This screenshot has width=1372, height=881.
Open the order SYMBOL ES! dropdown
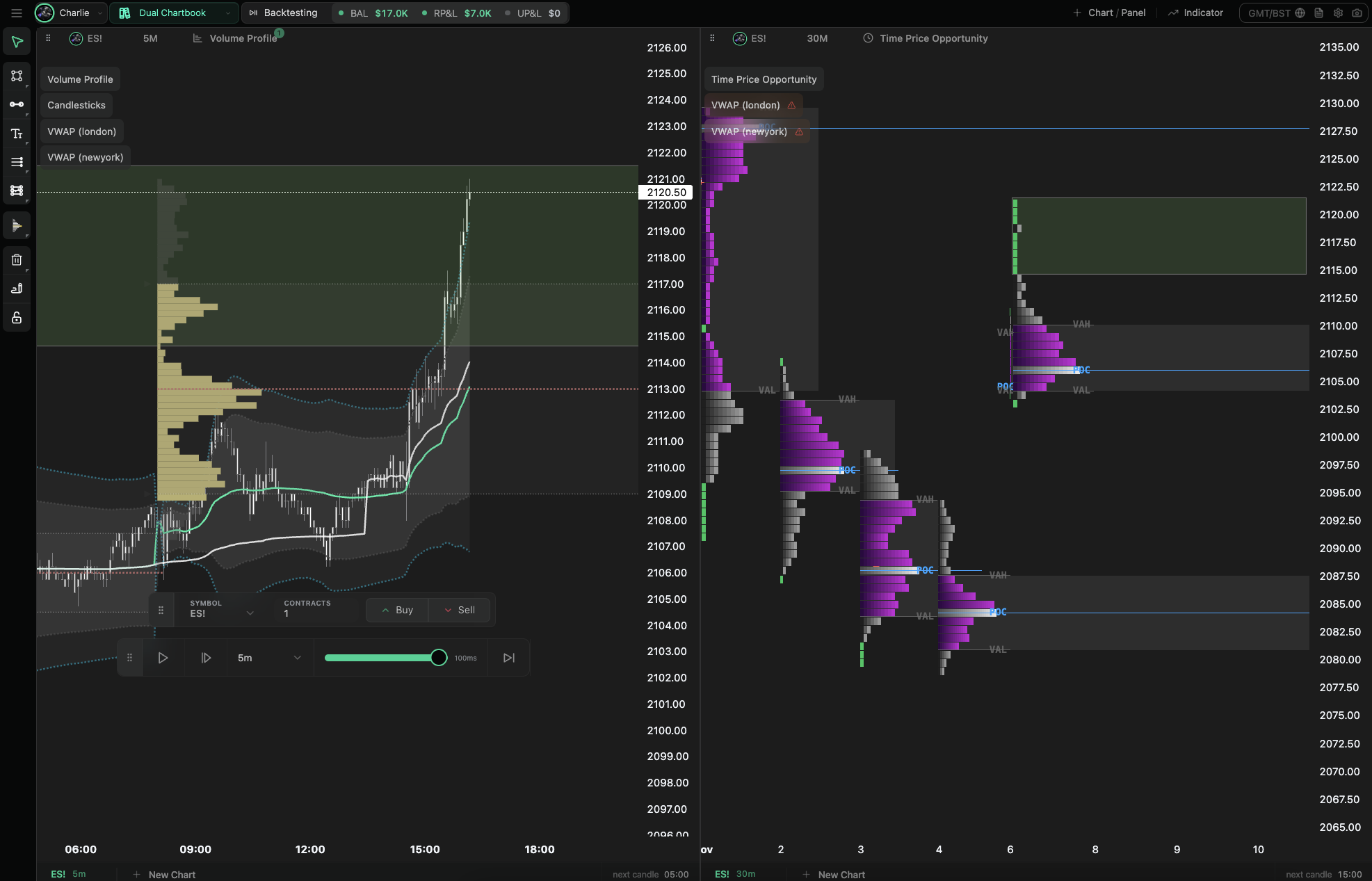point(222,610)
